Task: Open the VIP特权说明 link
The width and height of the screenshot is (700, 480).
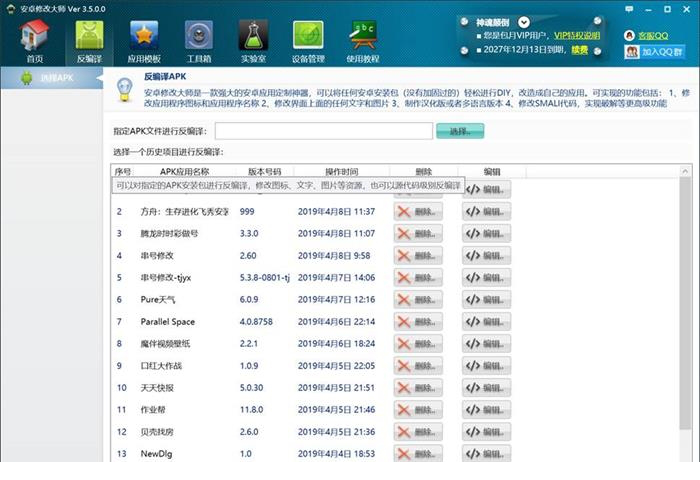Action: (577, 35)
